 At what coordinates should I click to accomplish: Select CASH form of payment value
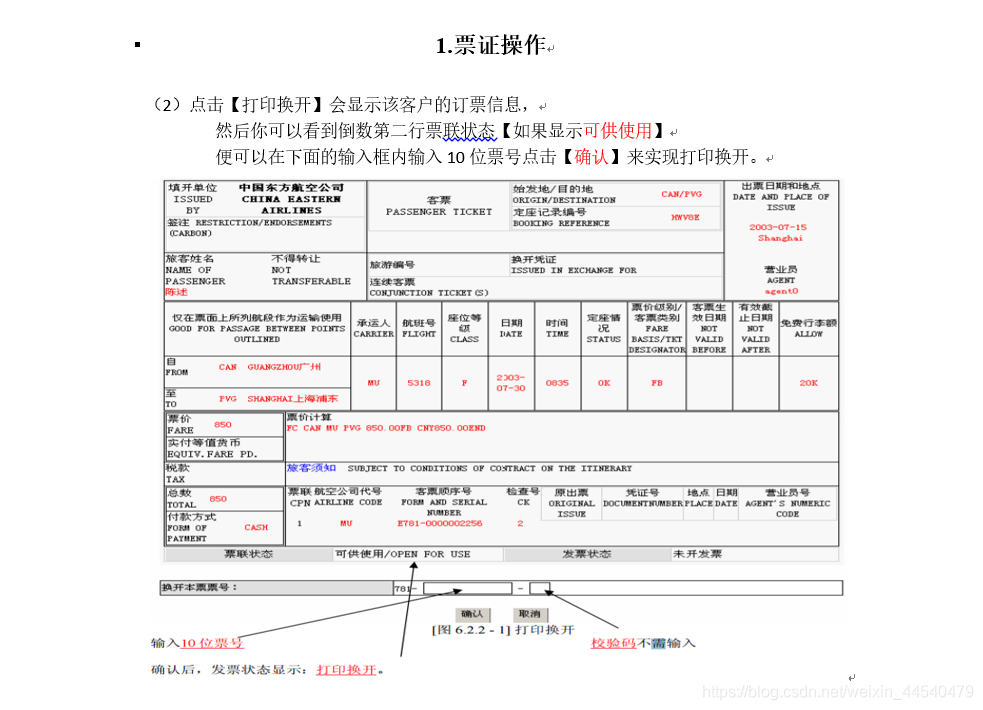pos(256,528)
